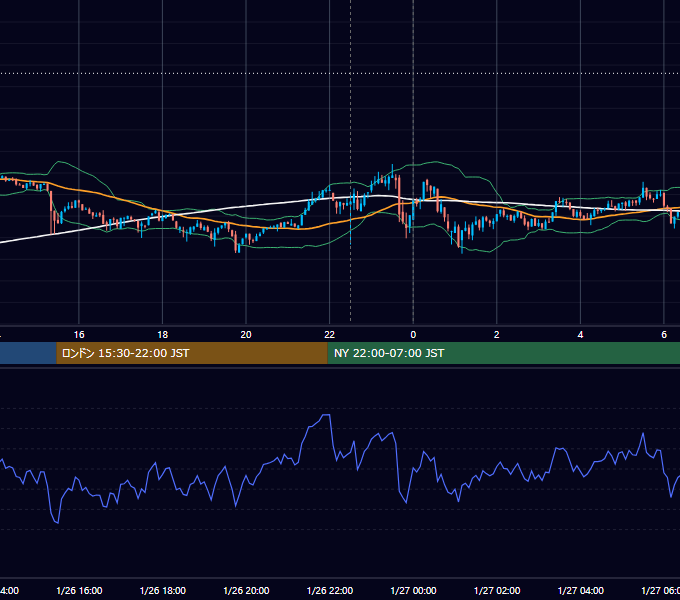Screen dimensions: 680x600
Task: Click the hour label 2 on the upper time axis
Action: tap(497, 335)
